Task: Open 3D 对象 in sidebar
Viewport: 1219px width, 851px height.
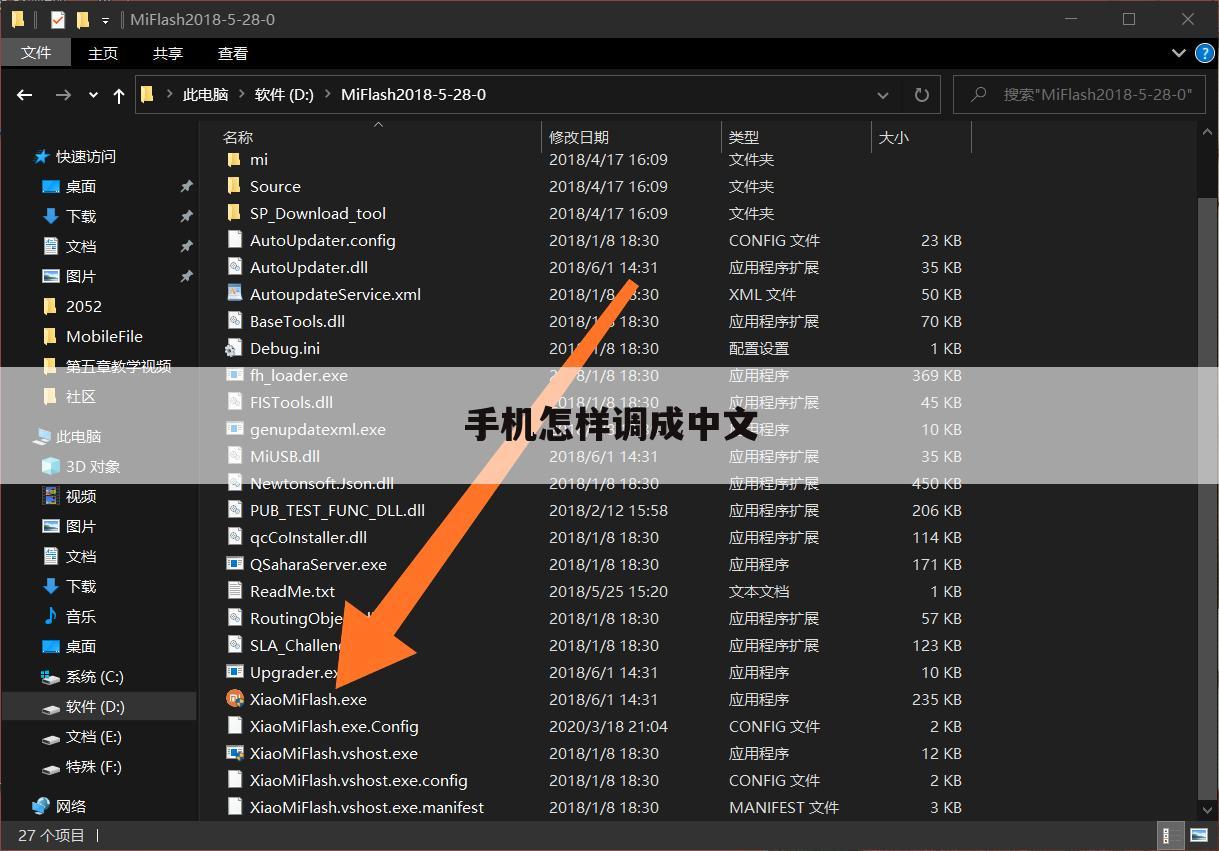Action: coord(93,466)
